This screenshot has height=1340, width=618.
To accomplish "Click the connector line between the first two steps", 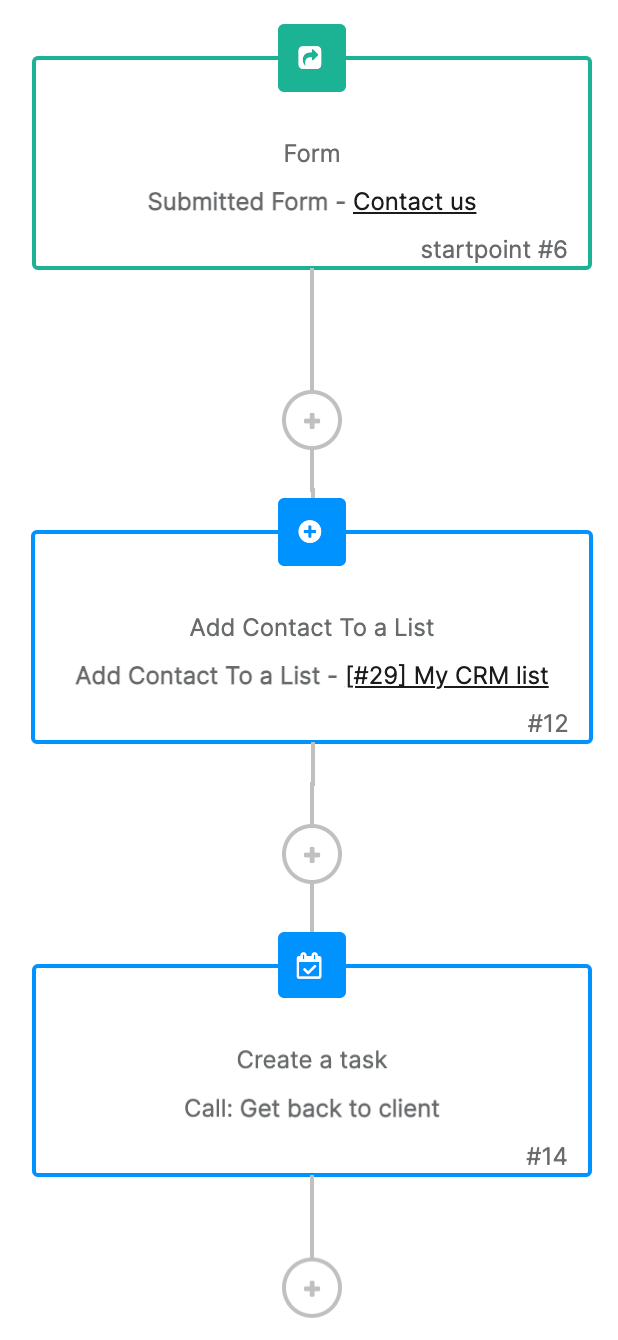I will pos(311,330).
